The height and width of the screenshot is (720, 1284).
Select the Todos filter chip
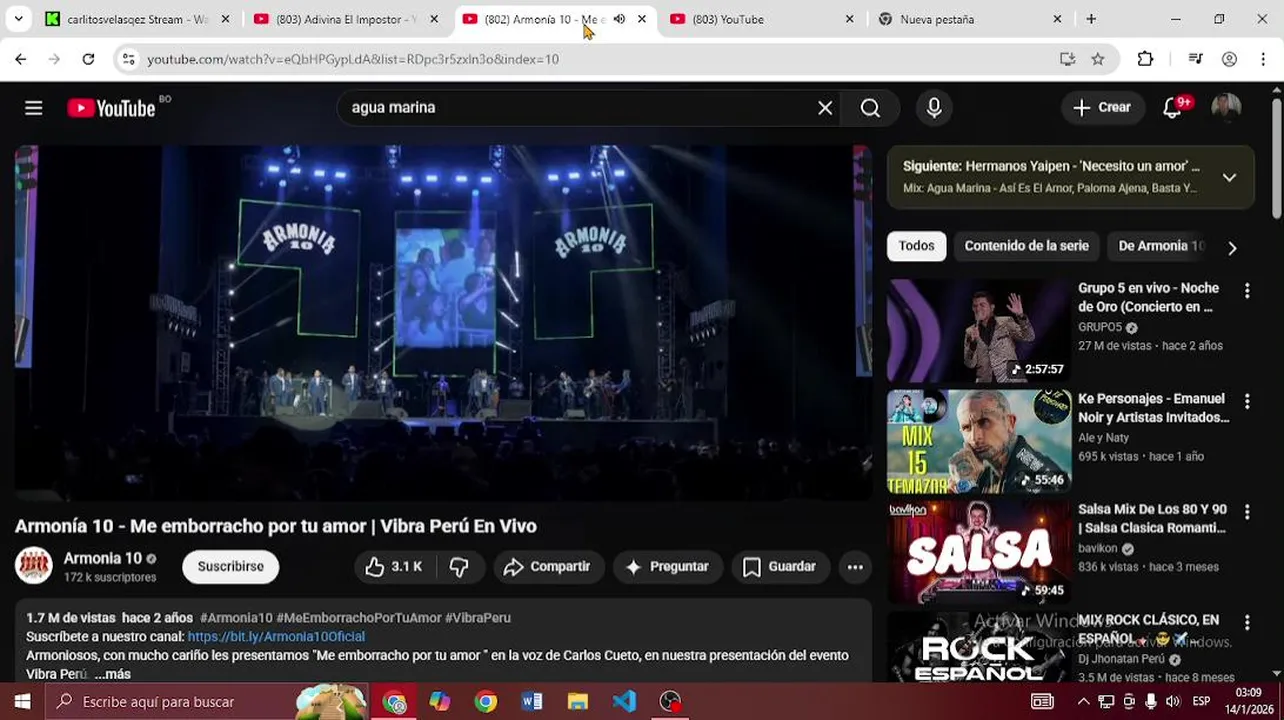[x=916, y=246]
